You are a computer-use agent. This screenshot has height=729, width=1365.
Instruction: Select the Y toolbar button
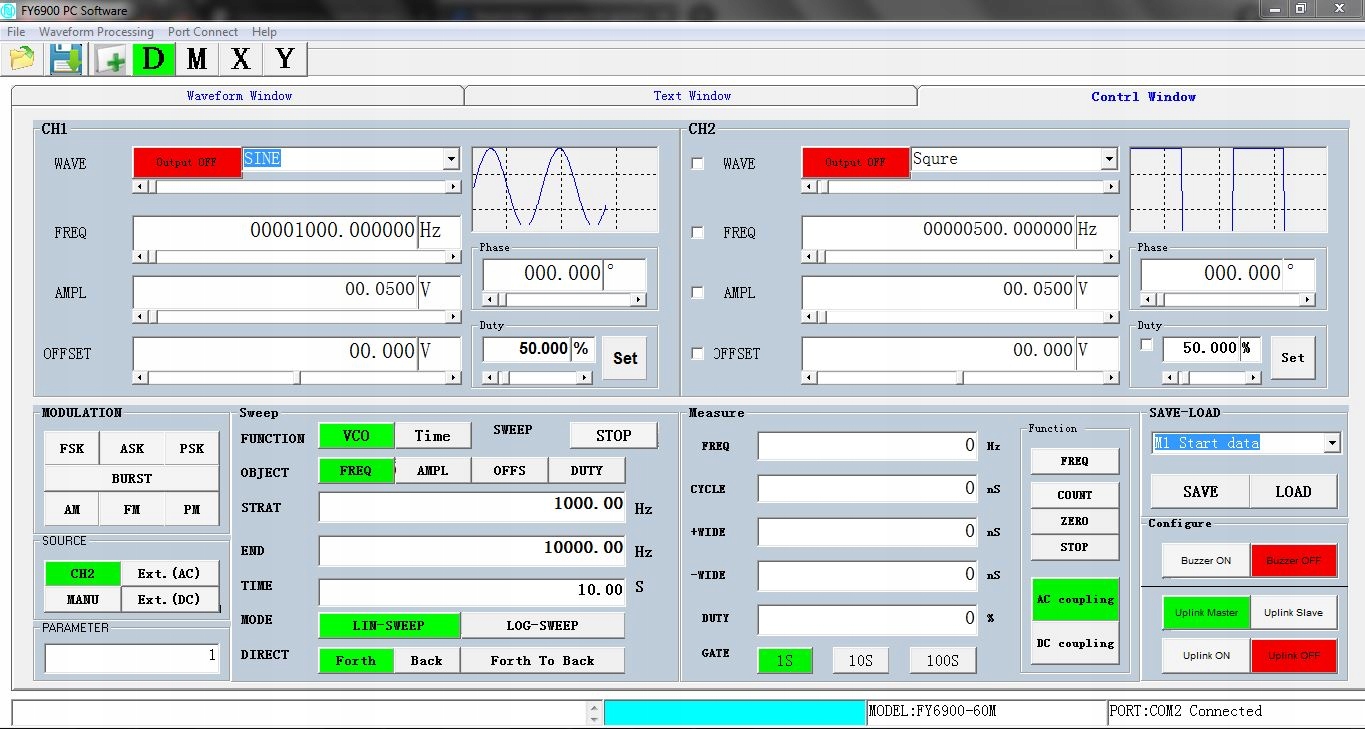click(x=285, y=59)
